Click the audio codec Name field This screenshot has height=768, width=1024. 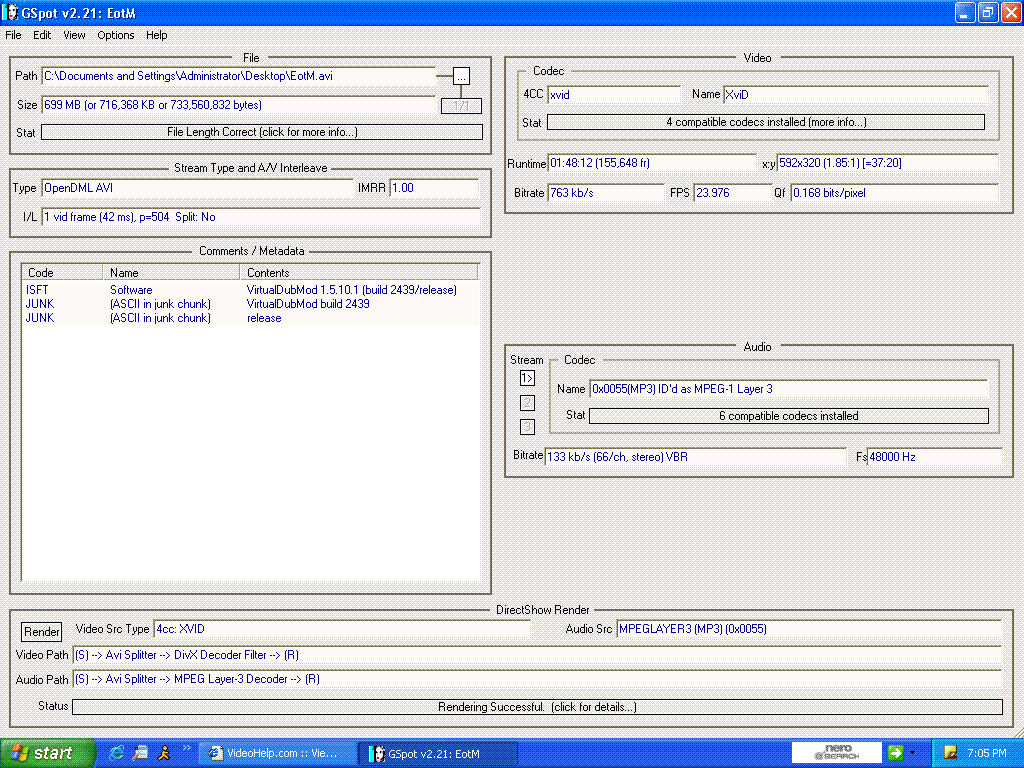(x=789, y=389)
